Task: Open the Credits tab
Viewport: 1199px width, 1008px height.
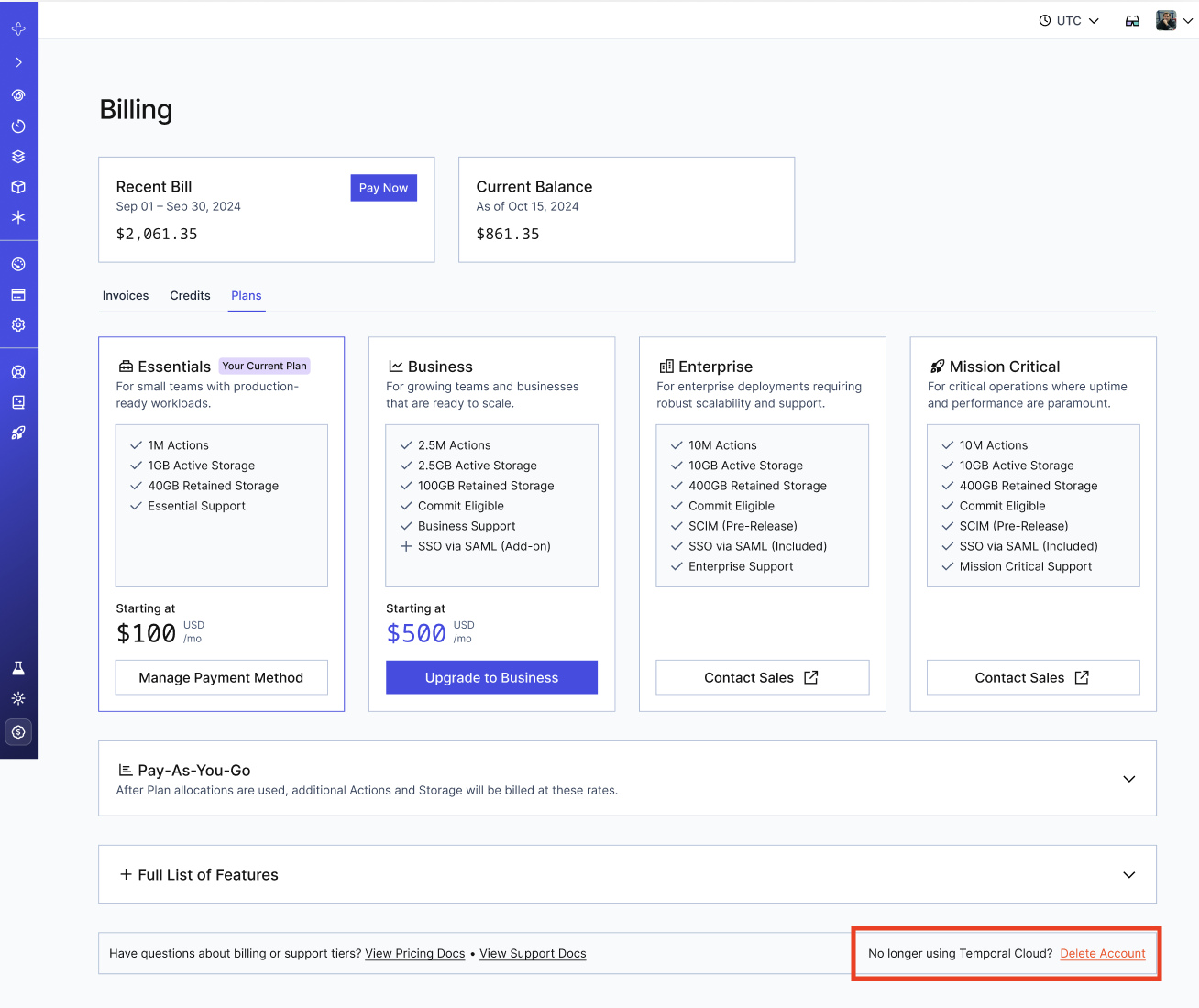Action: pyautogui.click(x=190, y=295)
